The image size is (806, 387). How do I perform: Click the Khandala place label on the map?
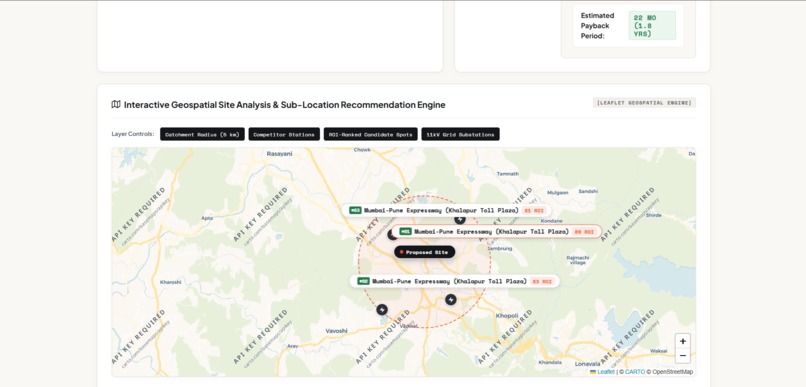pyautogui.click(x=549, y=362)
